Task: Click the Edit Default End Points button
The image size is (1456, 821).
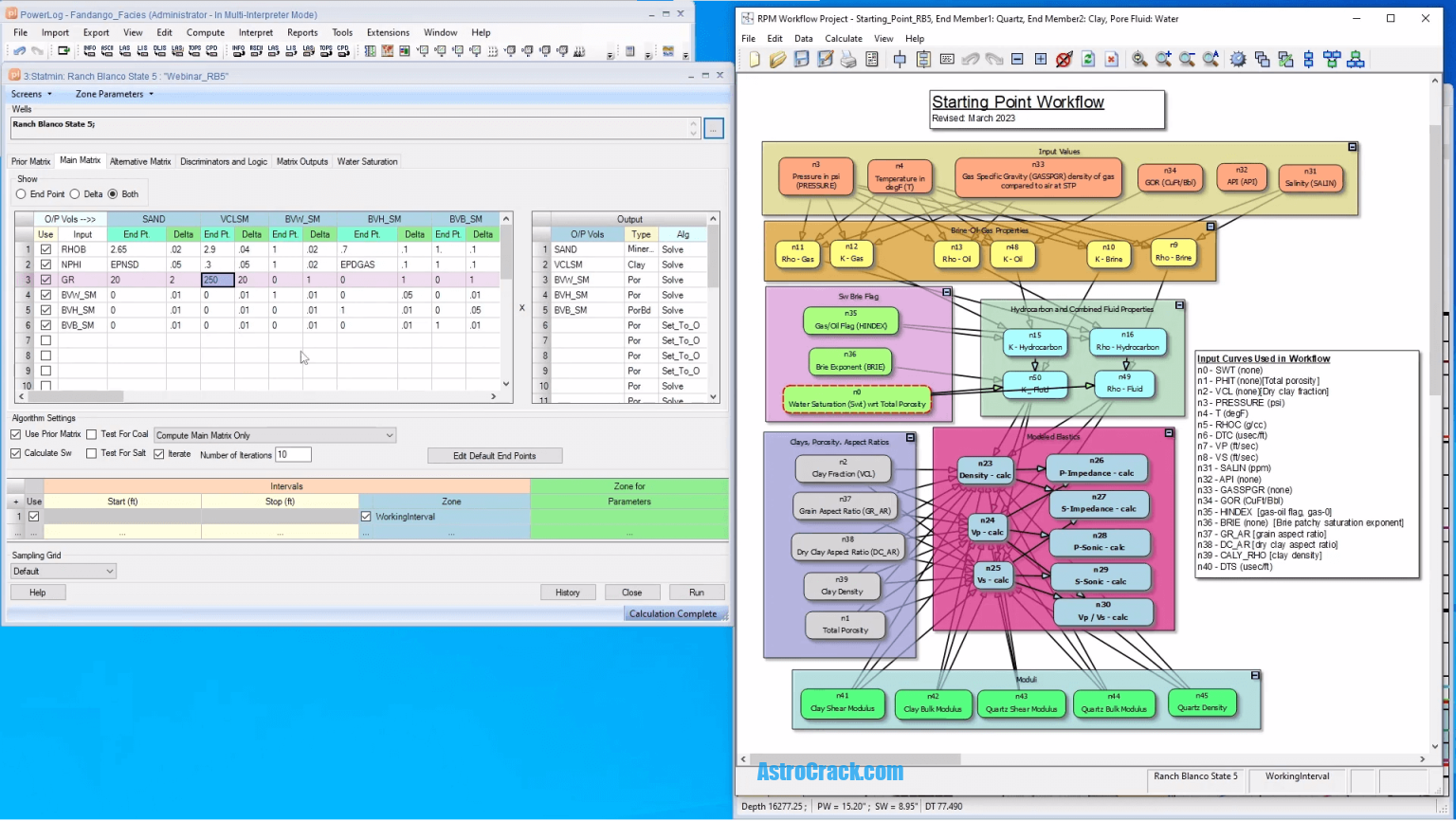Action: pyautogui.click(x=495, y=455)
